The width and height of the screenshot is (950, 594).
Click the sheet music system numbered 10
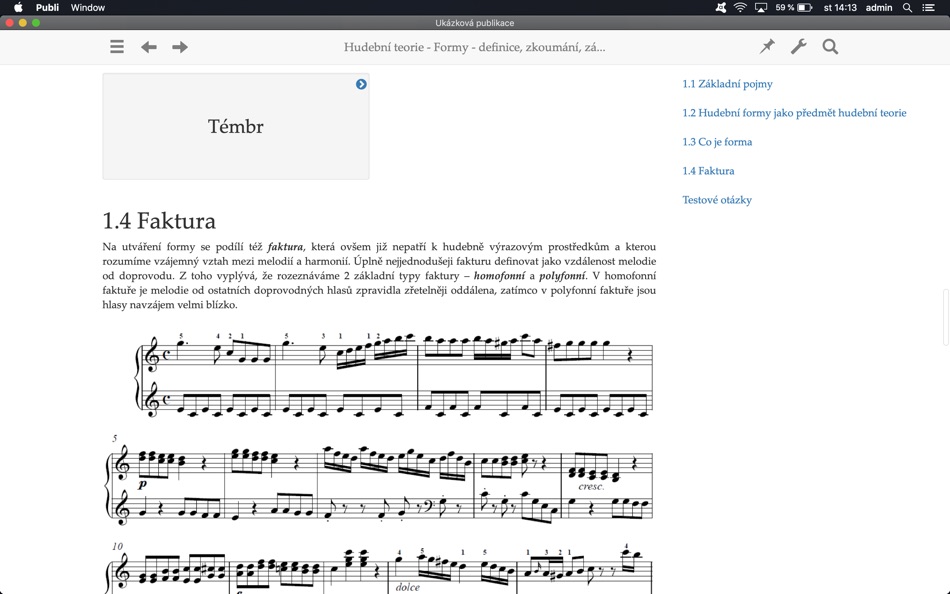click(380, 567)
